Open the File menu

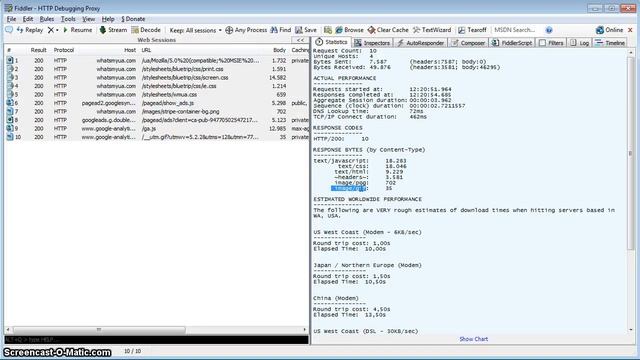tap(11, 19)
